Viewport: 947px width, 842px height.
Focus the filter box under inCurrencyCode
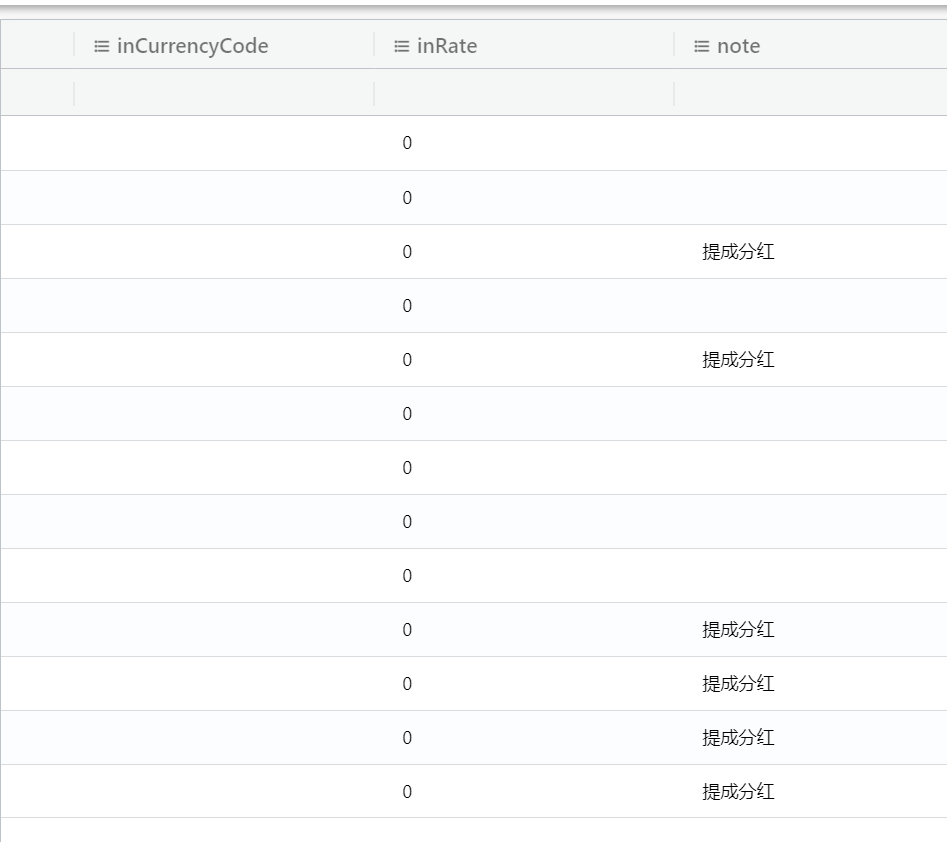[224, 94]
